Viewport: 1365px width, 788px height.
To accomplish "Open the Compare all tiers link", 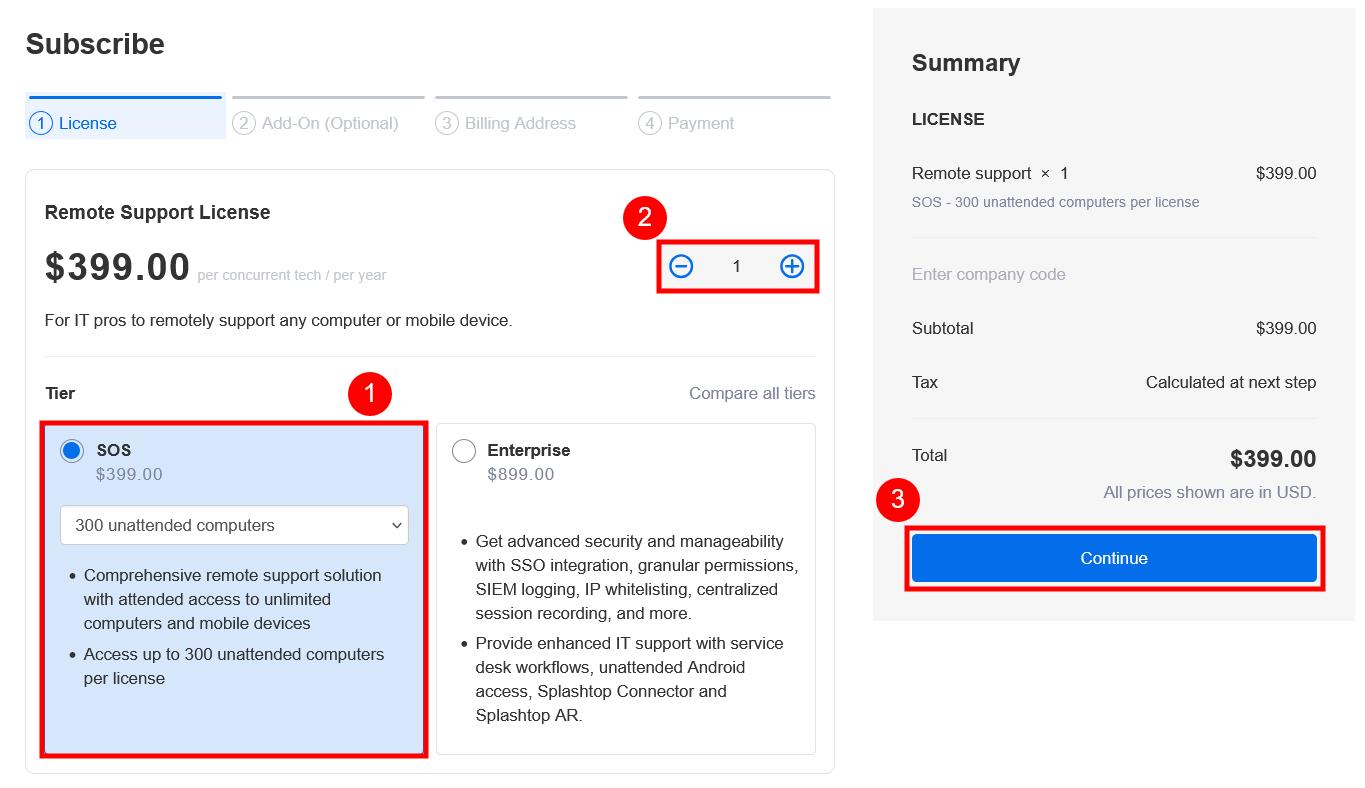I will click(x=752, y=393).
